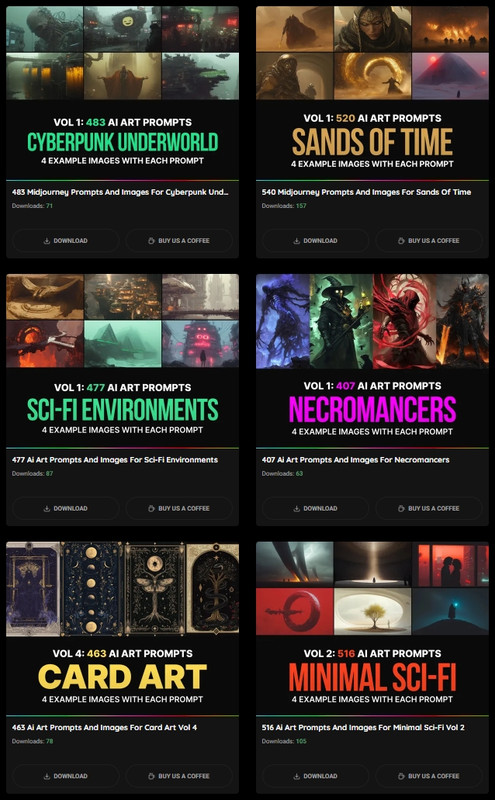Download the Cyberpunk Underworld prompt pack

click(x=66, y=241)
